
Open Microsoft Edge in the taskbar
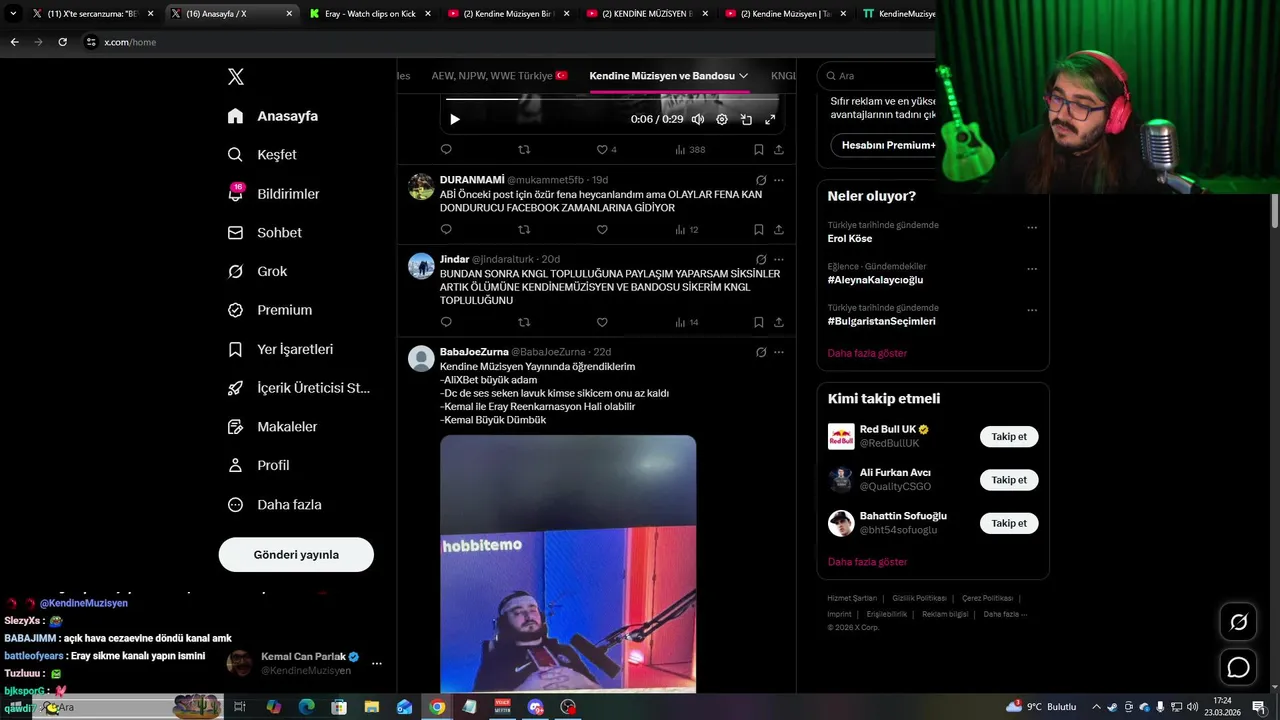pyautogui.click(x=306, y=707)
